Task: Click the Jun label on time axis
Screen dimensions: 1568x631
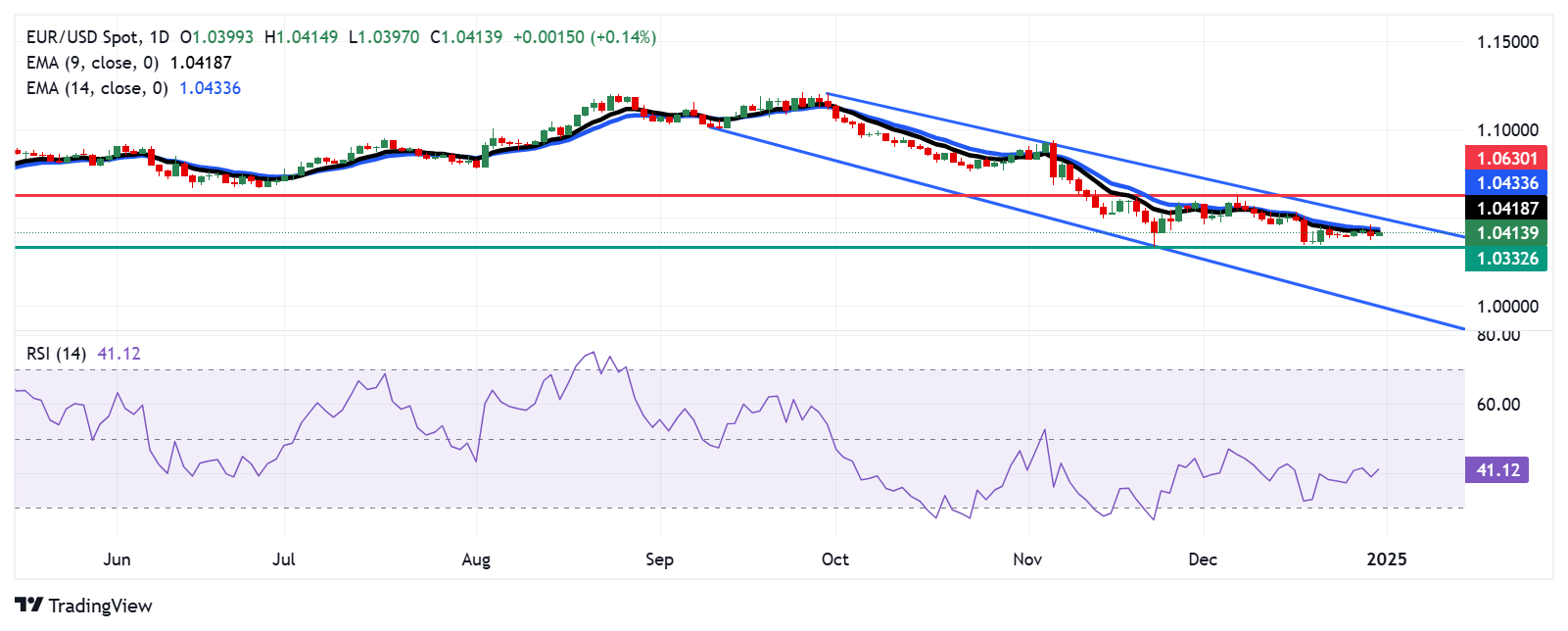Action: coord(117,559)
